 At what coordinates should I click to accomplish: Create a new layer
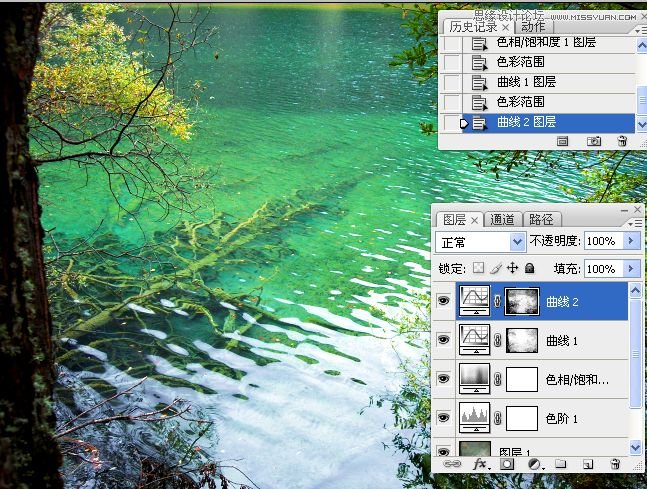click(x=588, y=465)
